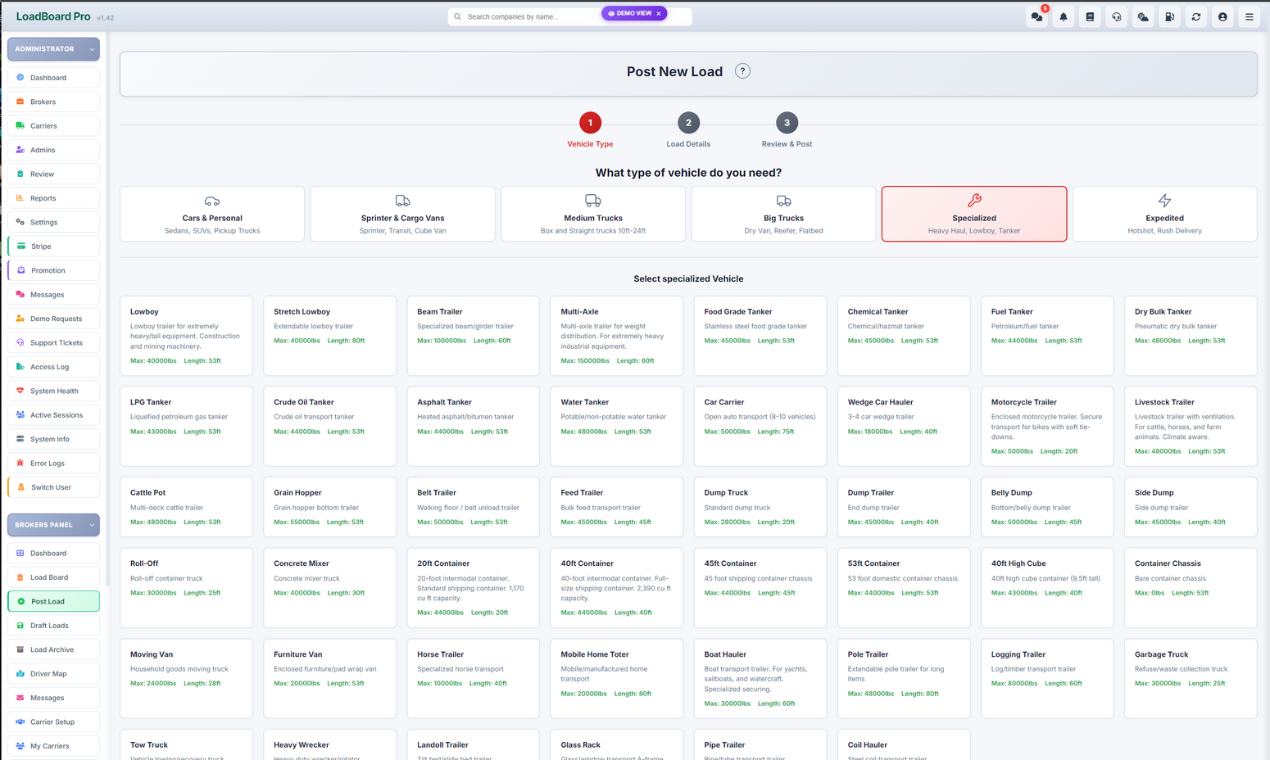Choose the Livestock Trailer vehicle card
This screenshot has width=1270, height=760.
[1191, 426]
